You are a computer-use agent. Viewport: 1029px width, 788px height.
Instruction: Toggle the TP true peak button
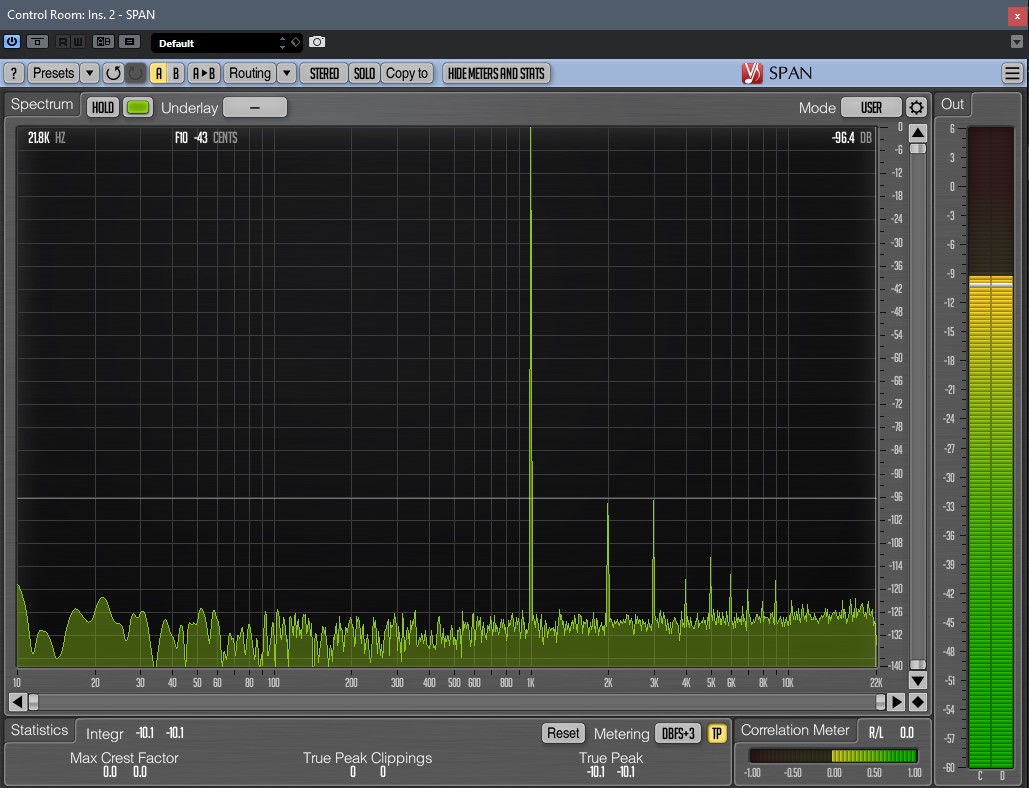(x=717, y=733)
